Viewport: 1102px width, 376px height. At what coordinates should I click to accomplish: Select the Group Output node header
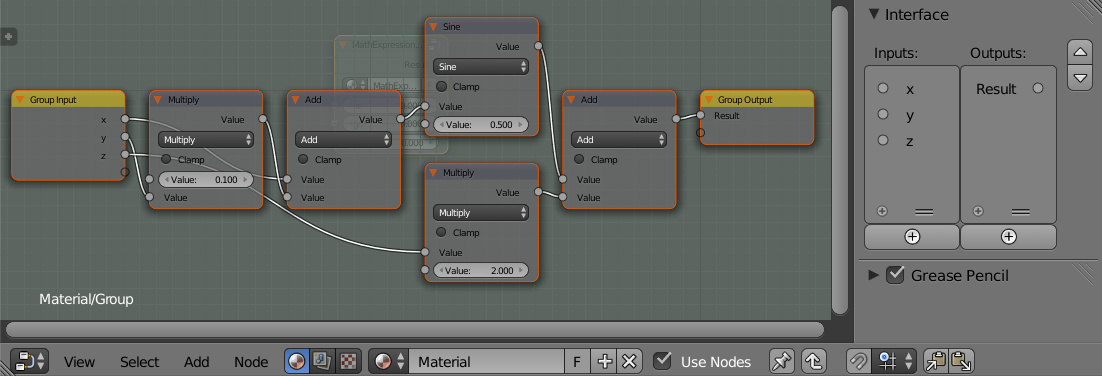(757, 100)
